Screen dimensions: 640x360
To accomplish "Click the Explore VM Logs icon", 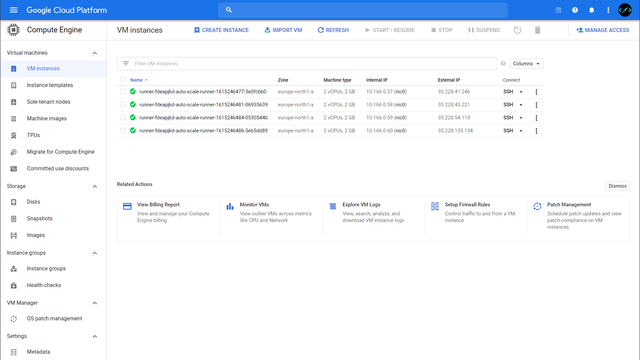I will coord(333,207).
